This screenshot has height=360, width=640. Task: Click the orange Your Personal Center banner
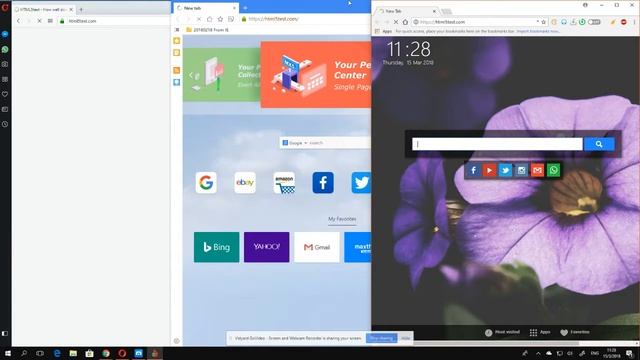tap(316, 75)
